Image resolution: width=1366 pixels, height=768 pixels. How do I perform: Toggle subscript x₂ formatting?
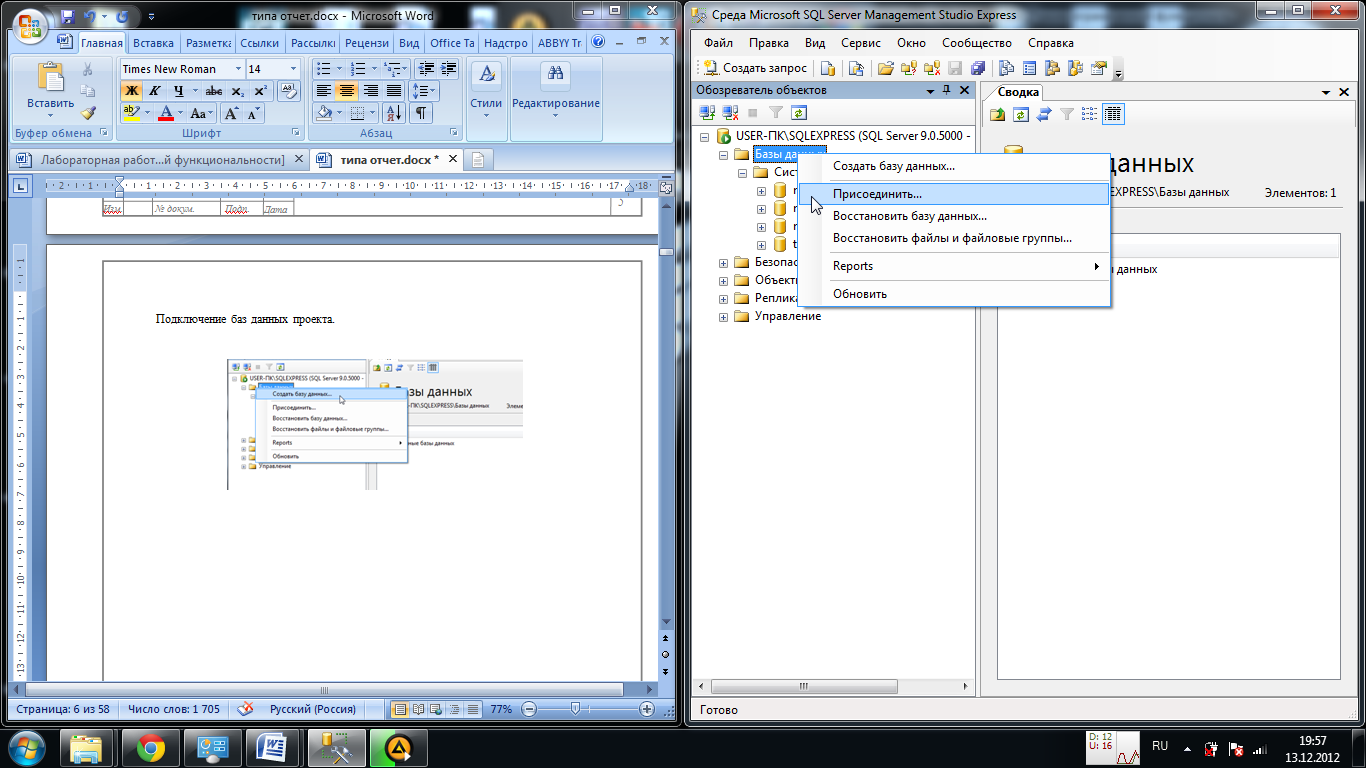point(237,91)
